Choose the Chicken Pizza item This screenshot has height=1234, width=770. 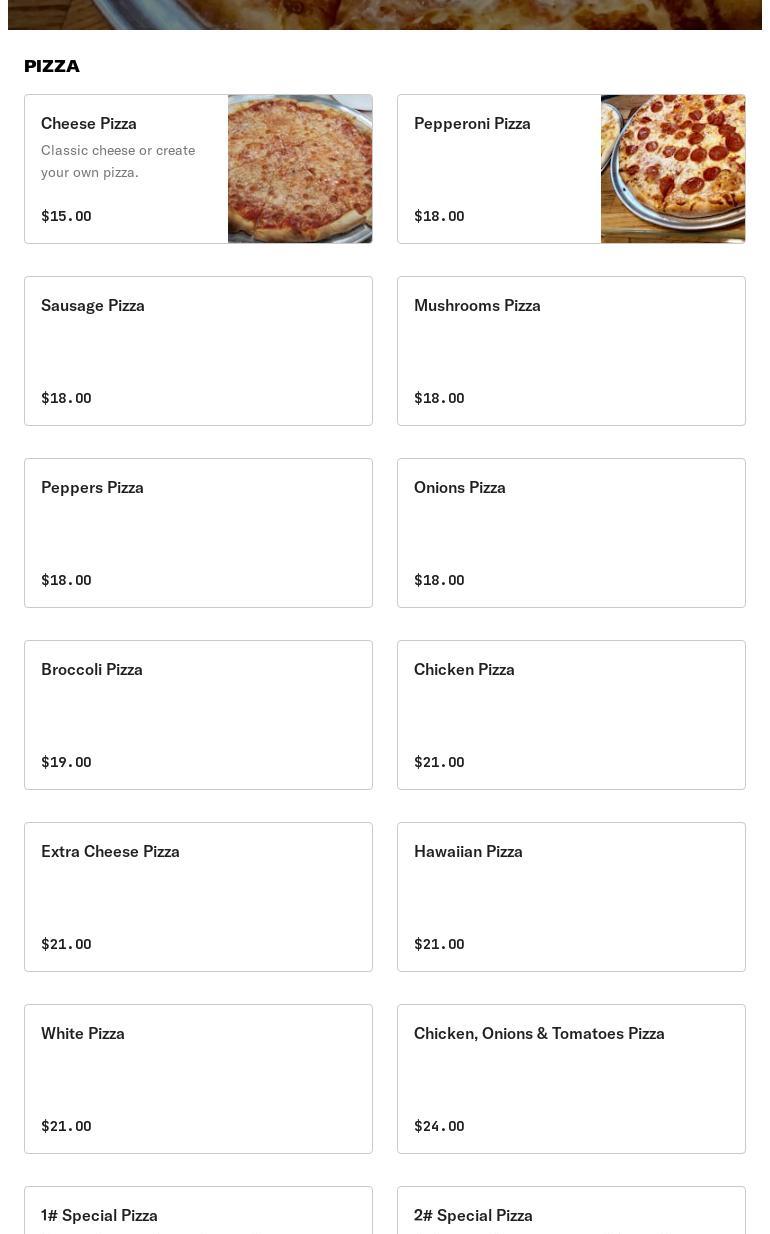[x=571, y=715]
